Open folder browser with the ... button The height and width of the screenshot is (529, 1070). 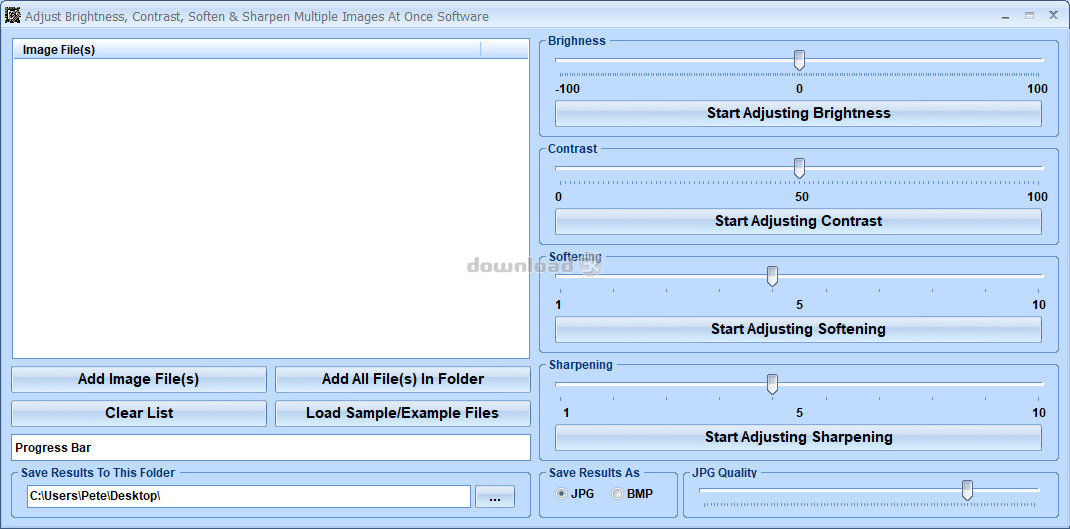(495, 497)
